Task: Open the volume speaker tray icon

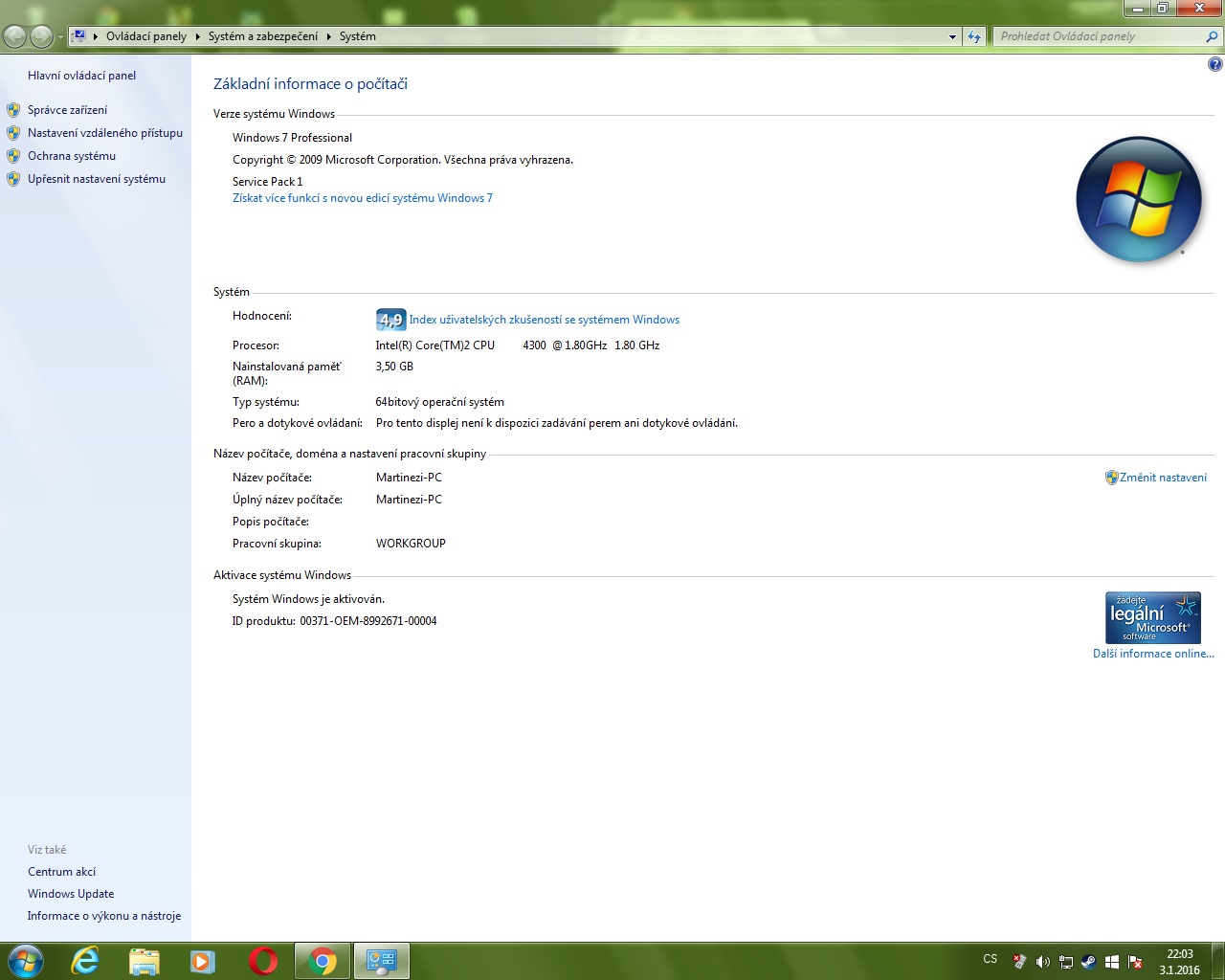Action: point(1043,962)
